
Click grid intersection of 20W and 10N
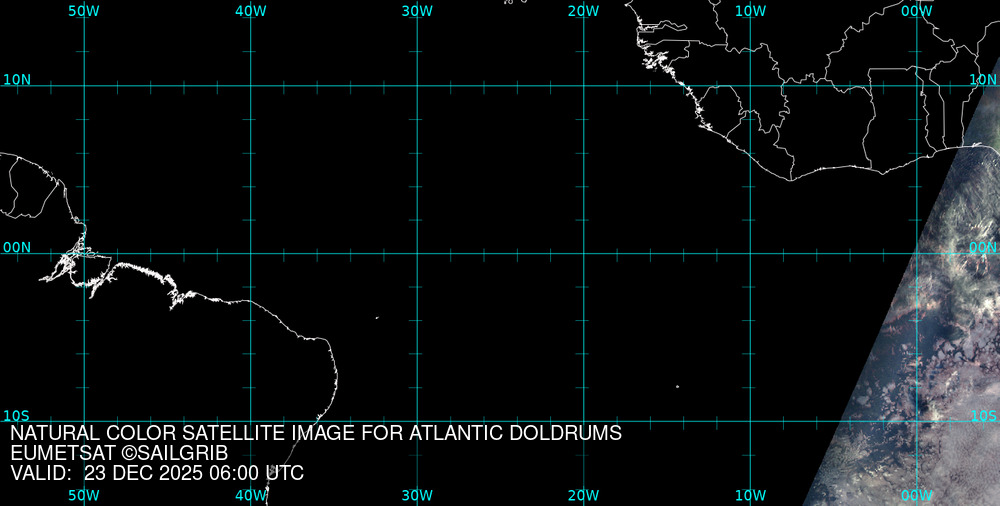pyautogui.click(x=583, y=85)
